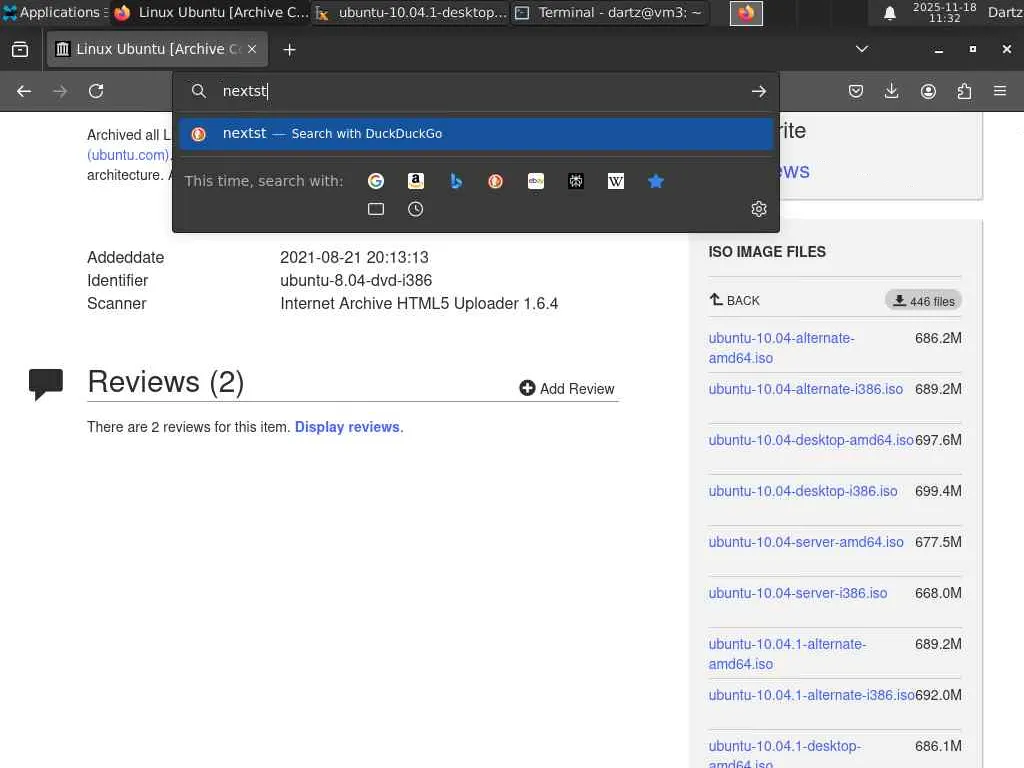
Task: Search with Bing engine icon
Action: (x=456, y=181)
